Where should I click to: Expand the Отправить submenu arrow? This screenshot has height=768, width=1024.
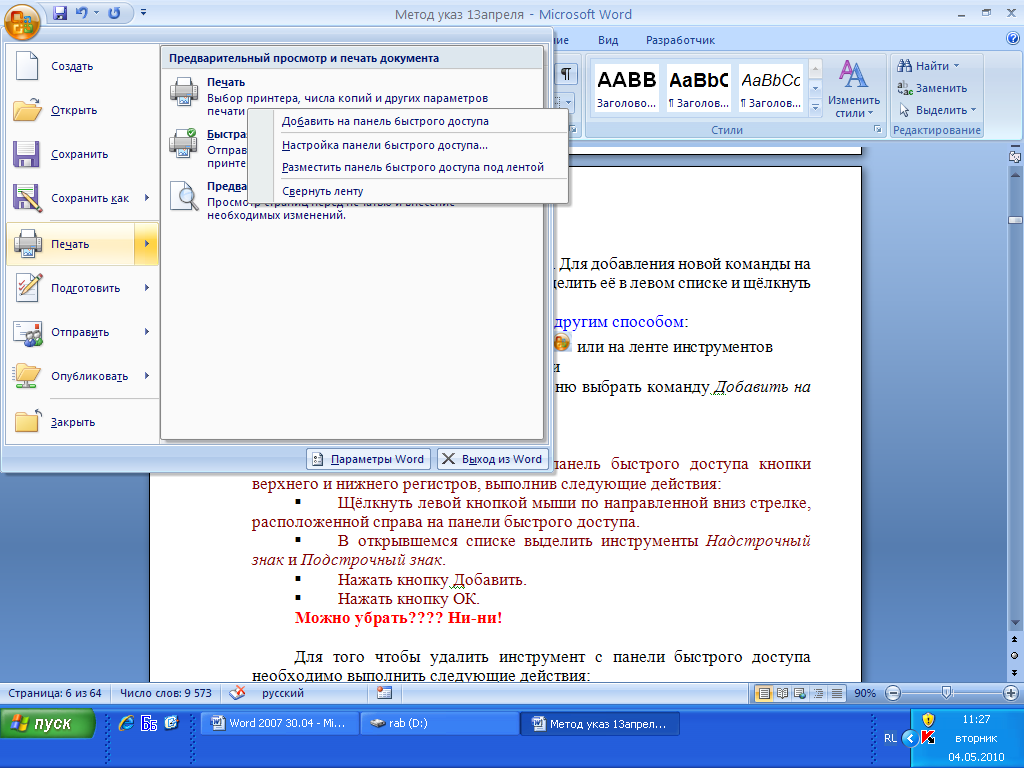(147, 332)
